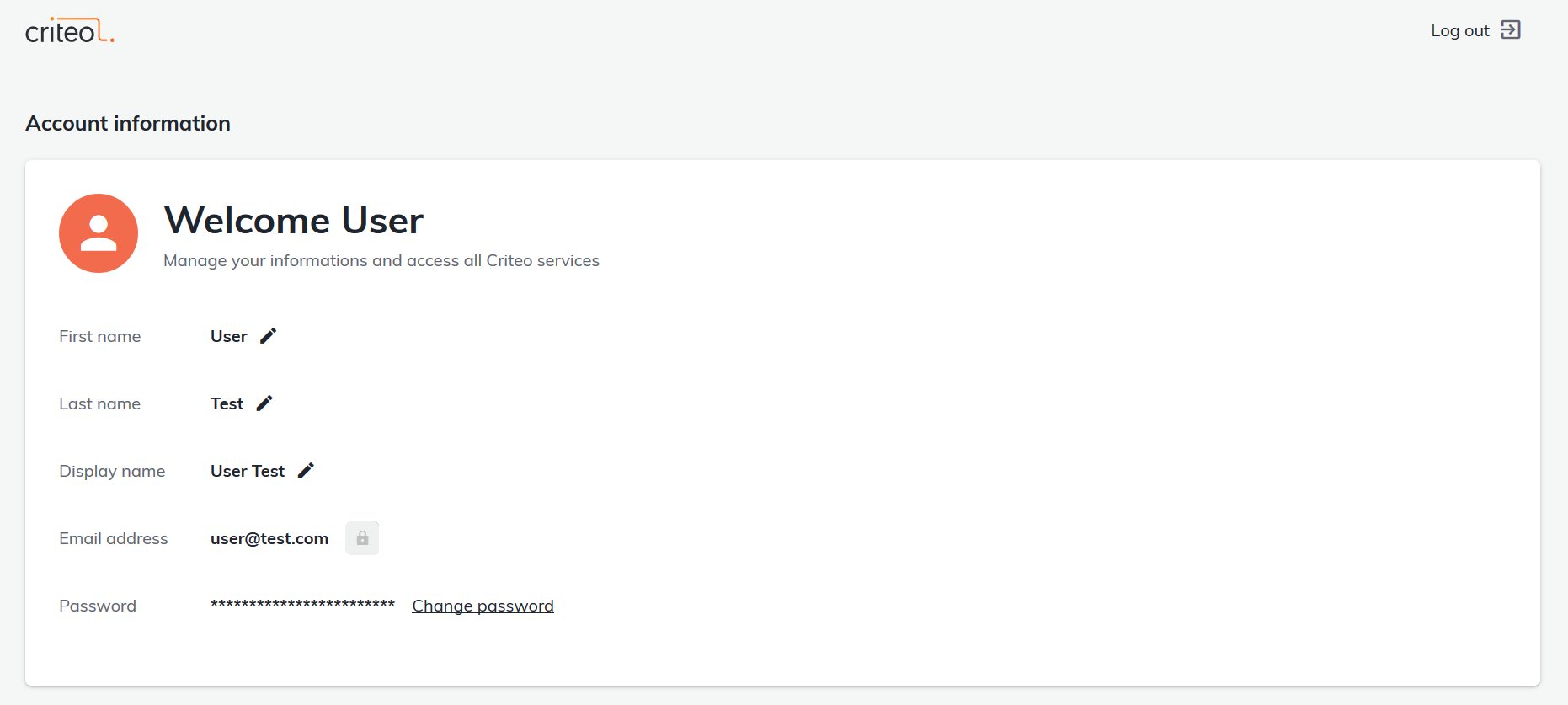Click the Account information heading
The width and height of the screenshot is (1568, 705).
click(x=128, y=124)
